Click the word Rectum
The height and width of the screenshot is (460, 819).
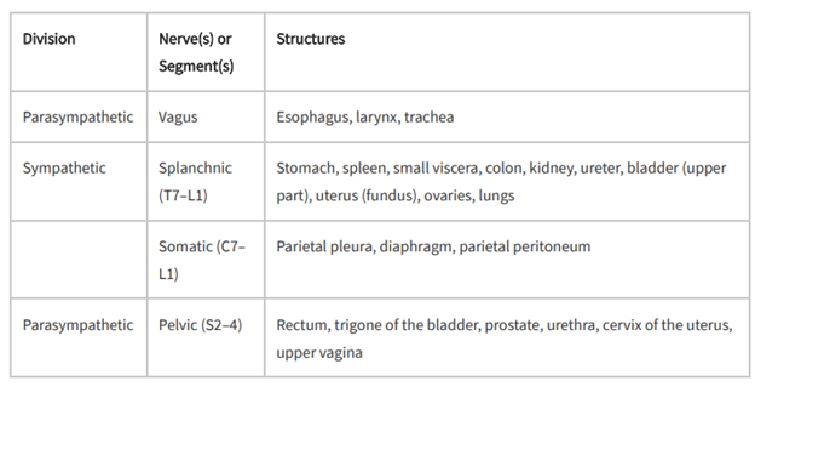[x=299, y=325]
